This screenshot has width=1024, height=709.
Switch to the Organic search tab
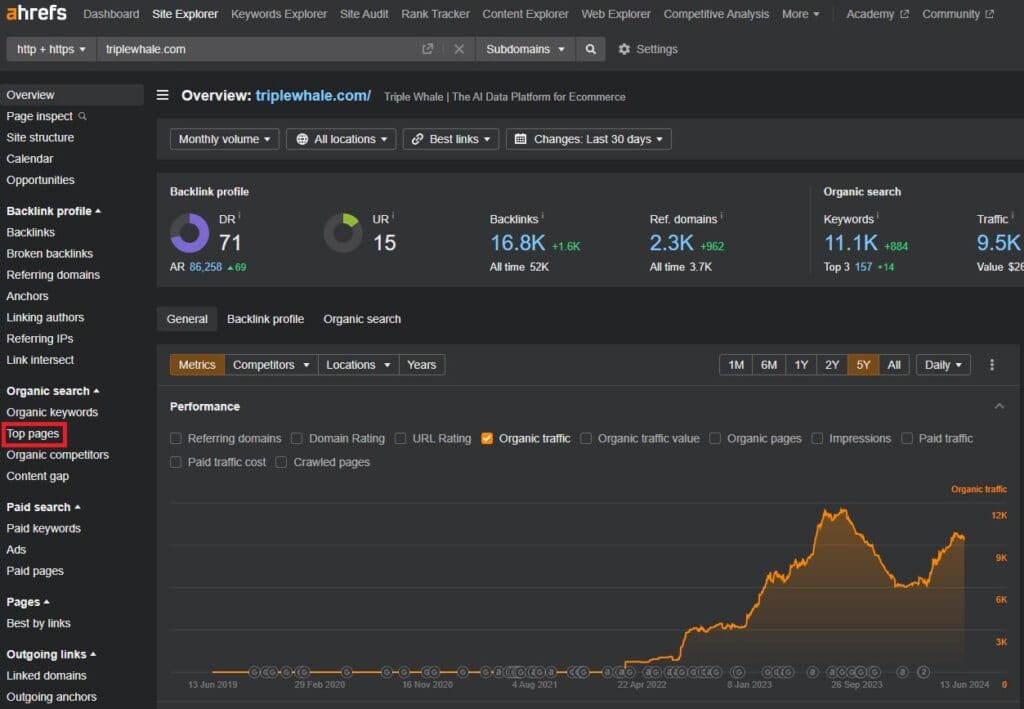362,319
